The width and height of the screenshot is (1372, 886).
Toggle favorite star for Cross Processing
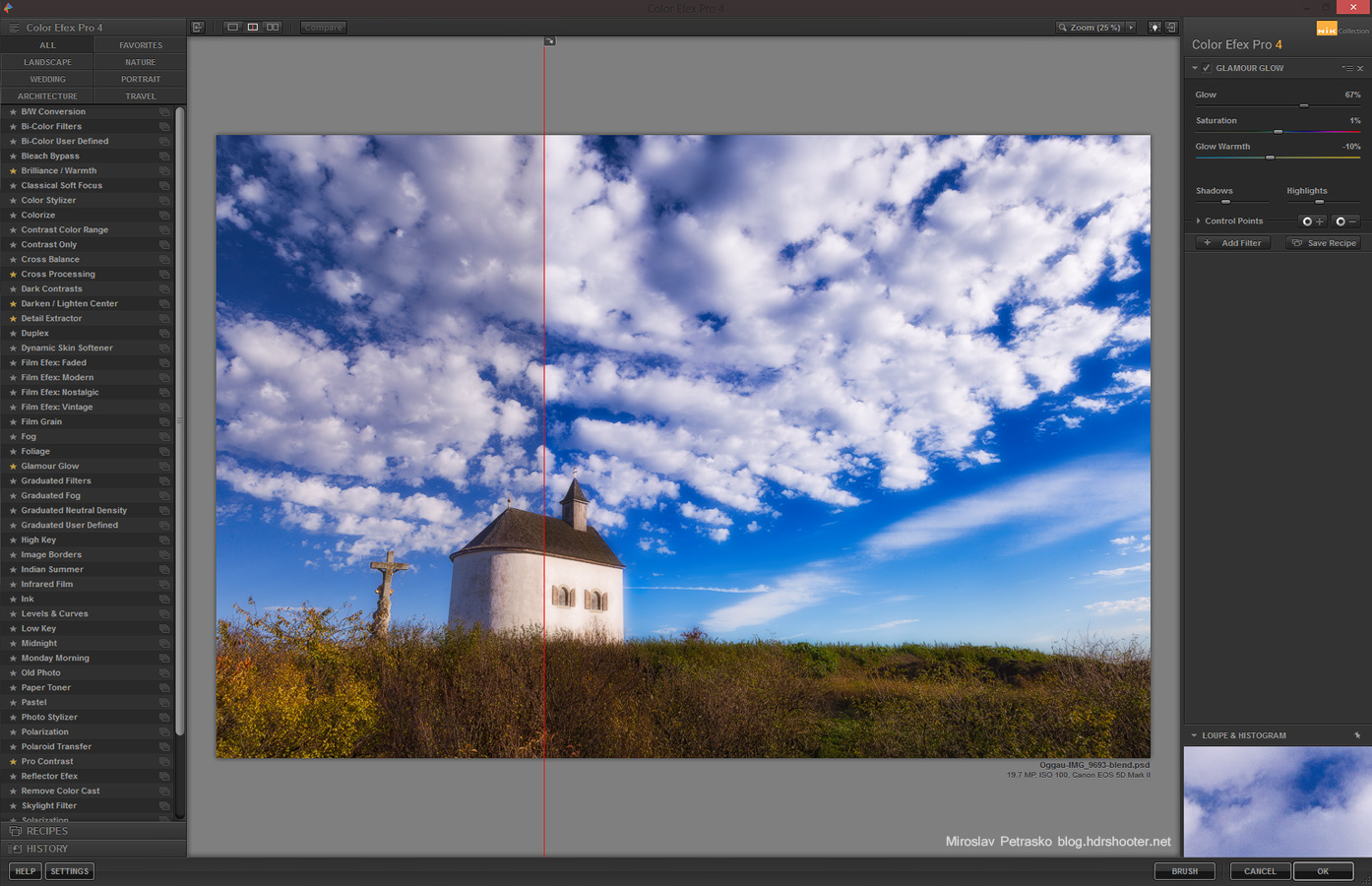tap(13, 274)
